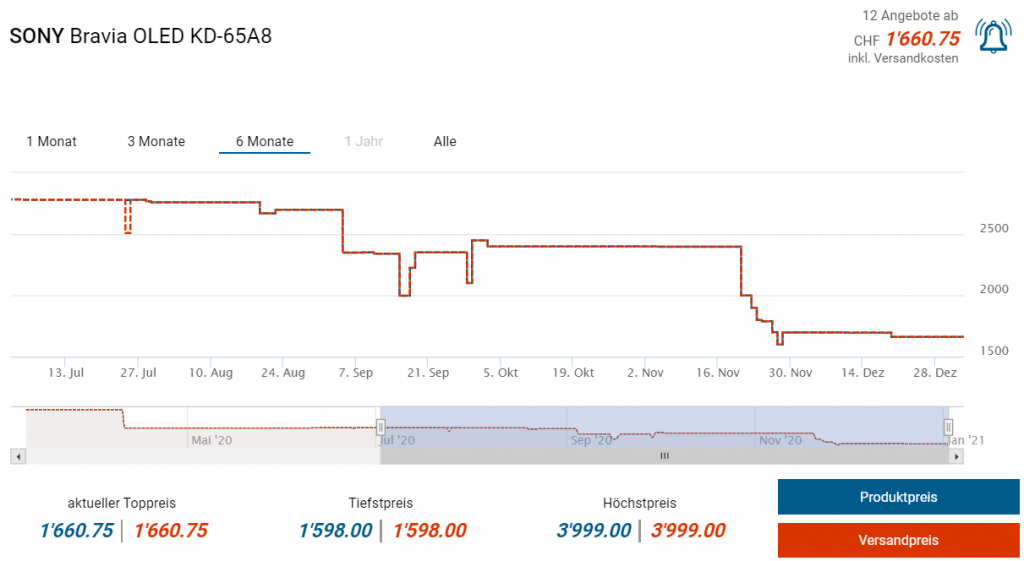Grab the right navigator range handle

(948, 427)
